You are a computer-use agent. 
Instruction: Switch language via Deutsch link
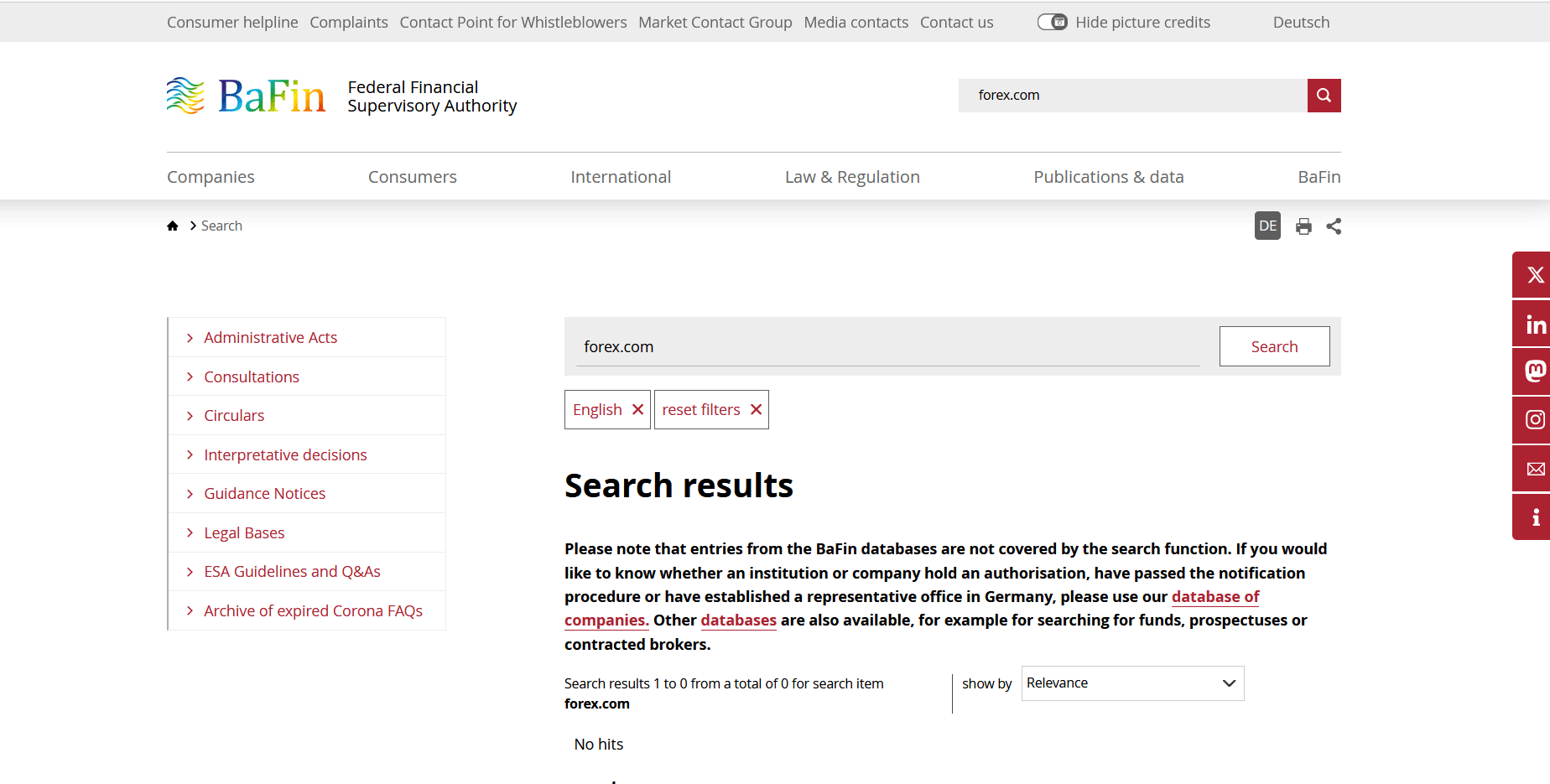pyautogui.click(x=1302, y=23)
